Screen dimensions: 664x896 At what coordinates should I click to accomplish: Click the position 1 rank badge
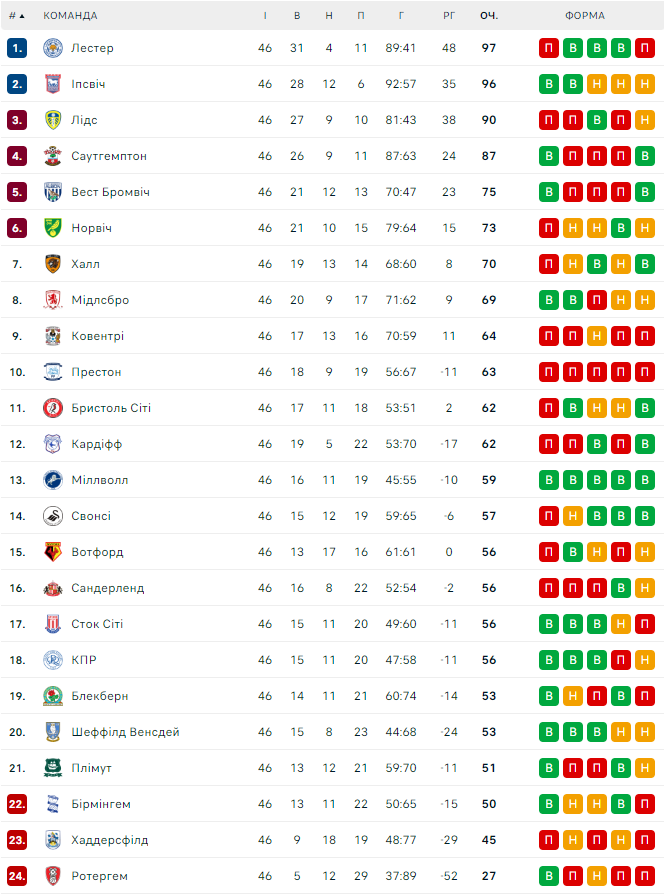click(17, 48)
